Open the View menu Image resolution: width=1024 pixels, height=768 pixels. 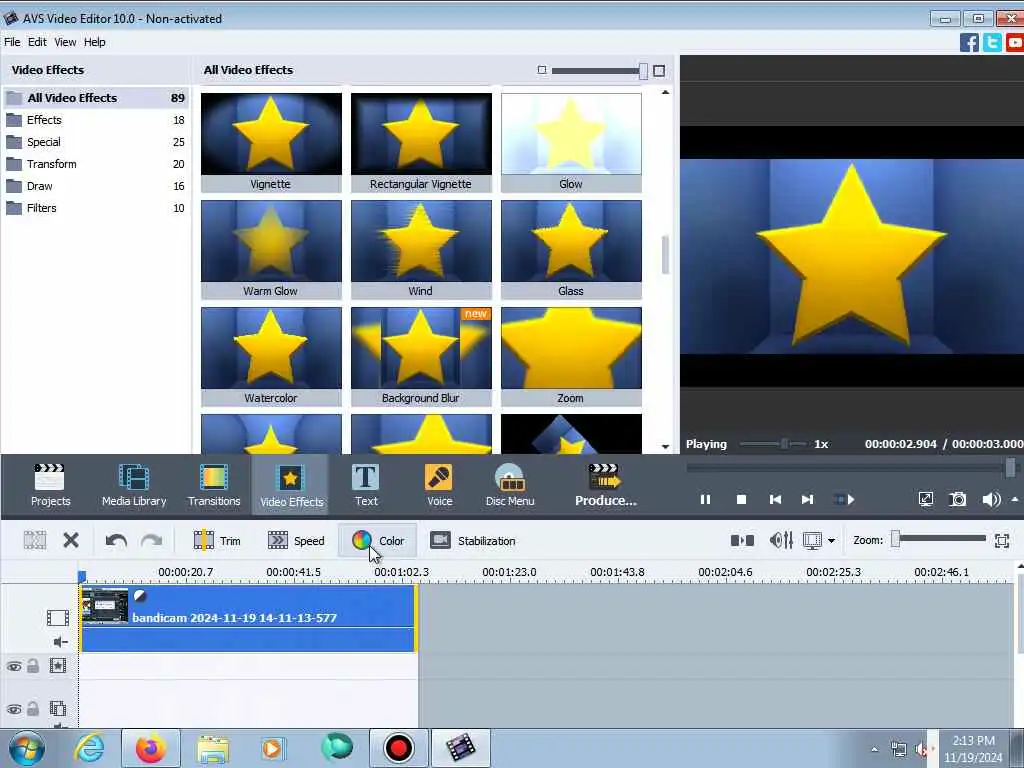pos(65,42)
